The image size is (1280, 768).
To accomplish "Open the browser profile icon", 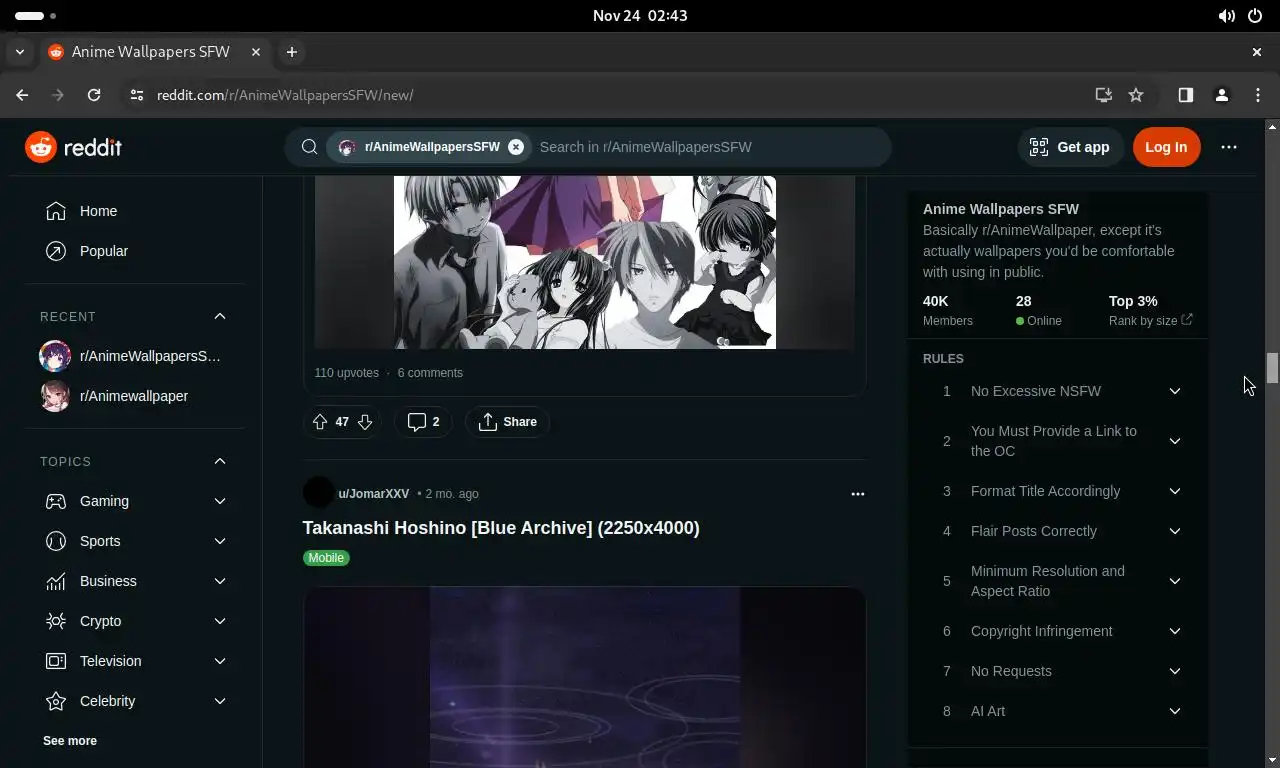I will pos(1221,95).
